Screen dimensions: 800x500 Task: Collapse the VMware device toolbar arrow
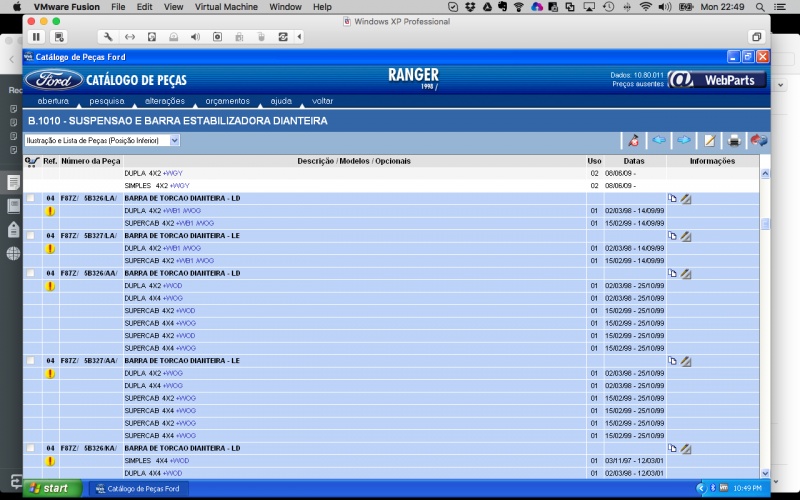tap(299, 37)
